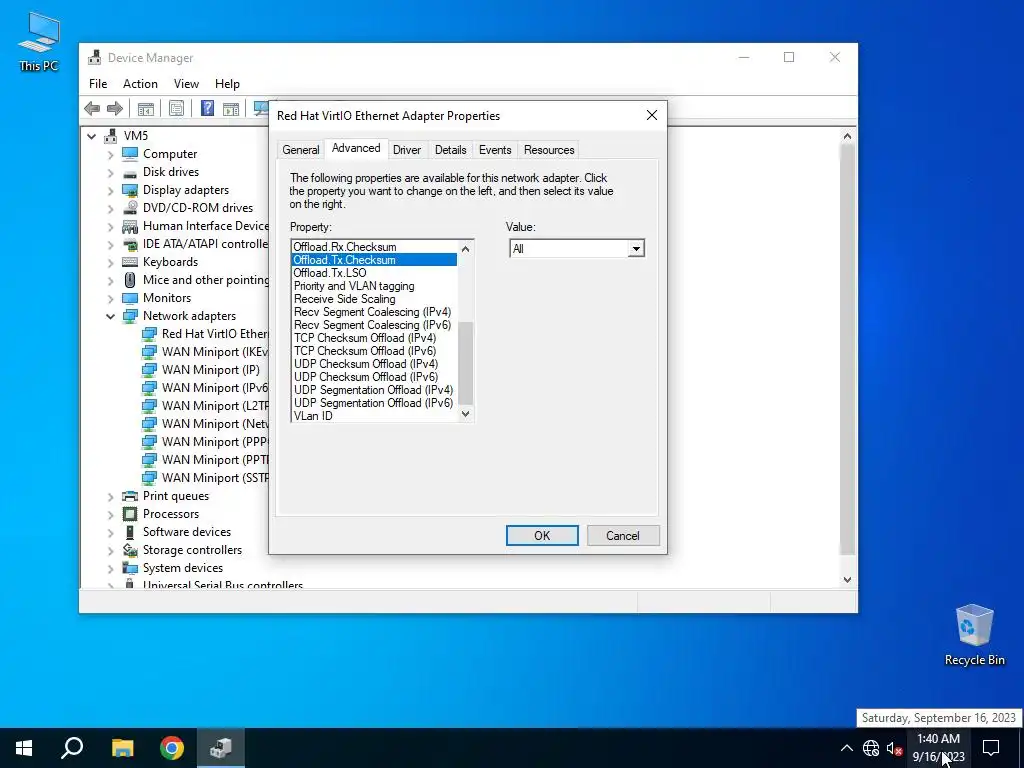Expand the Keyboards node
The image size is (1024, 768).
110,262
